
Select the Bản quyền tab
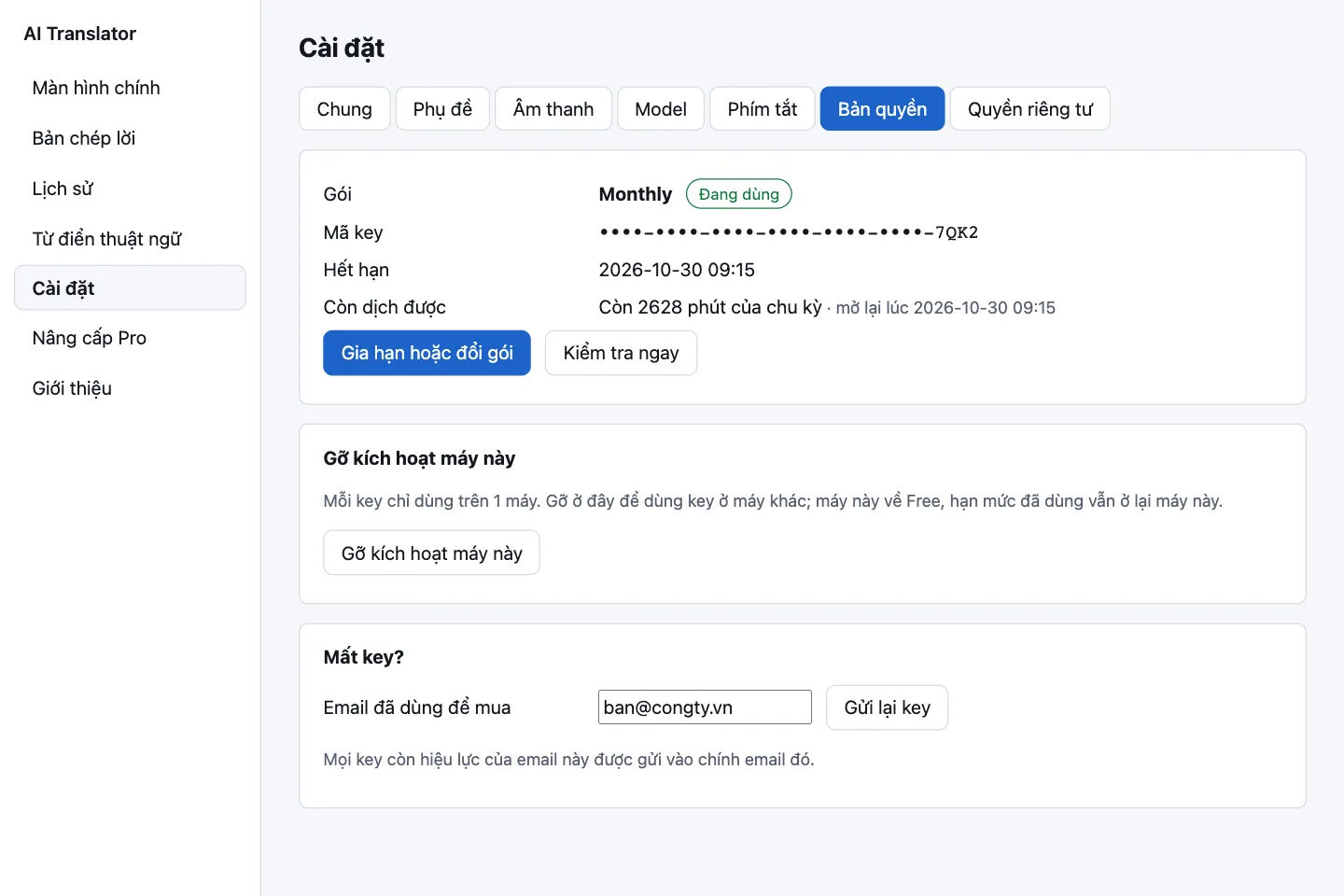click(883, 109)
